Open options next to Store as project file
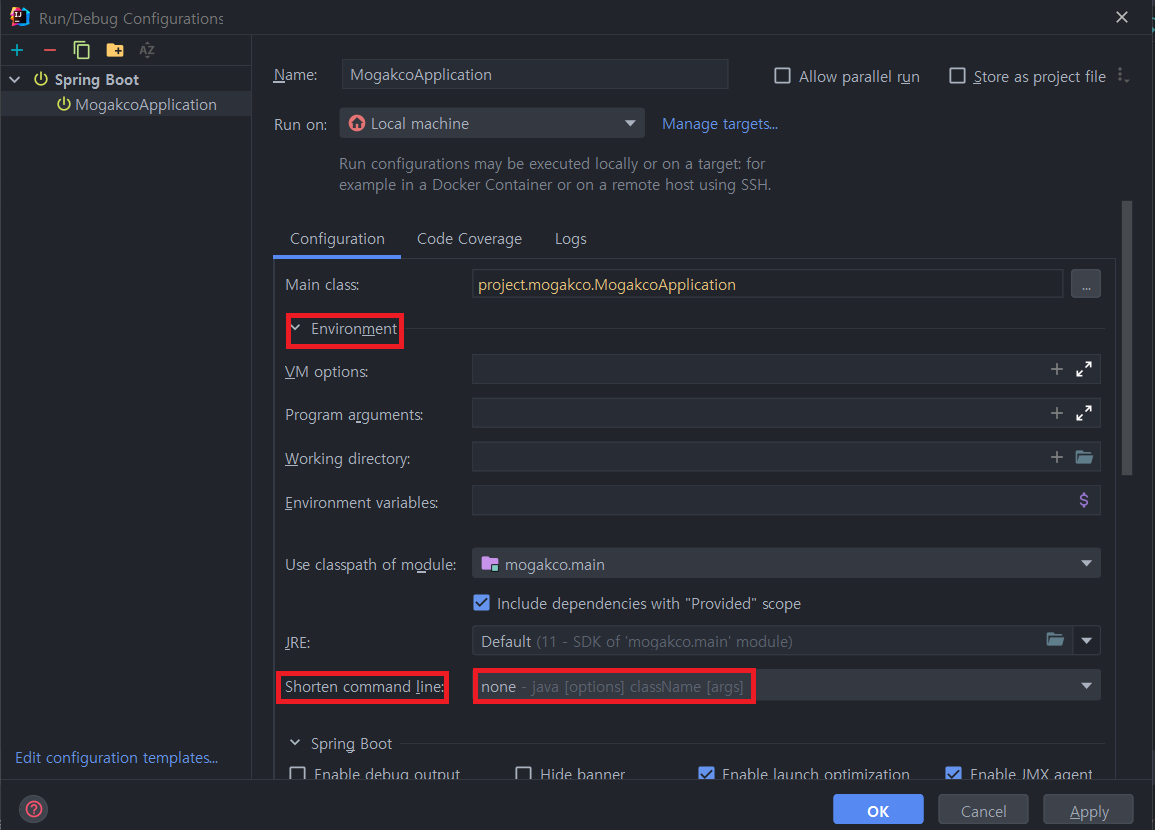 coord(1122,75)
